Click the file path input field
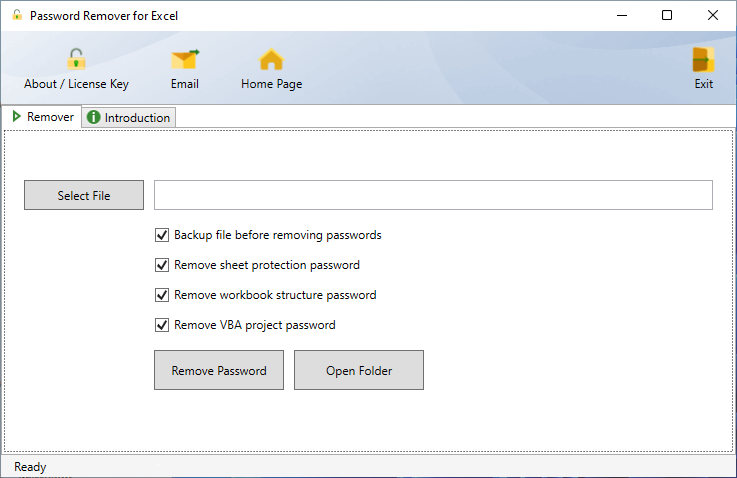 point(433,195)
